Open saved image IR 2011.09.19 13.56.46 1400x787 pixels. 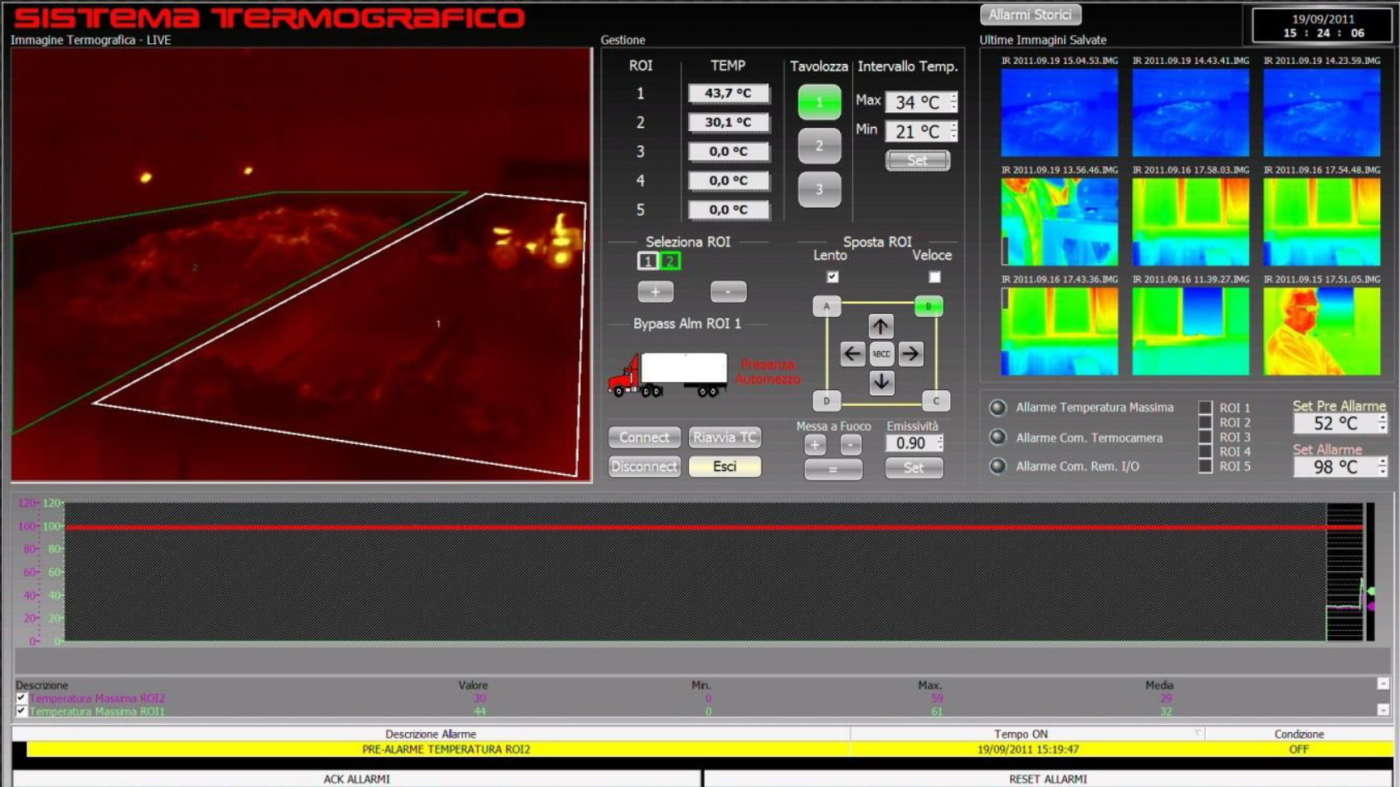pos(1060,221)
